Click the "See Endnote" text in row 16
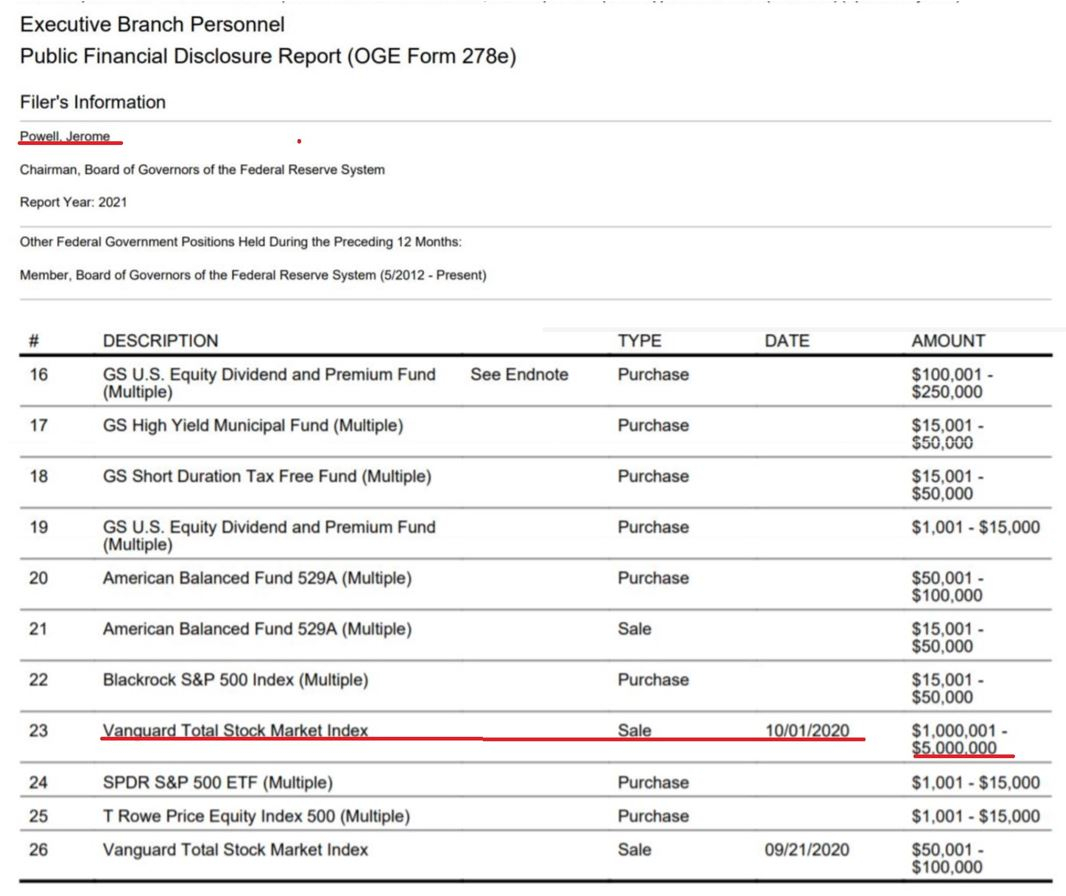 point(519,375)
